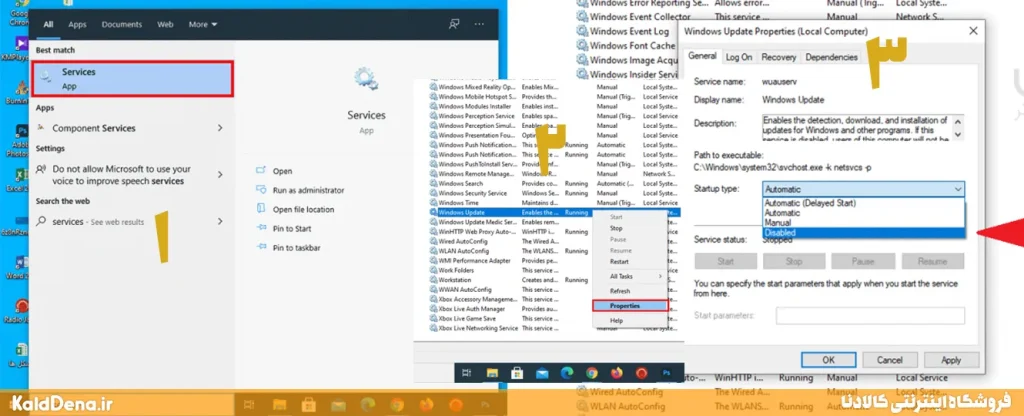Expand the services web results arrow
Screen dimensions: 1024x416
219,221
